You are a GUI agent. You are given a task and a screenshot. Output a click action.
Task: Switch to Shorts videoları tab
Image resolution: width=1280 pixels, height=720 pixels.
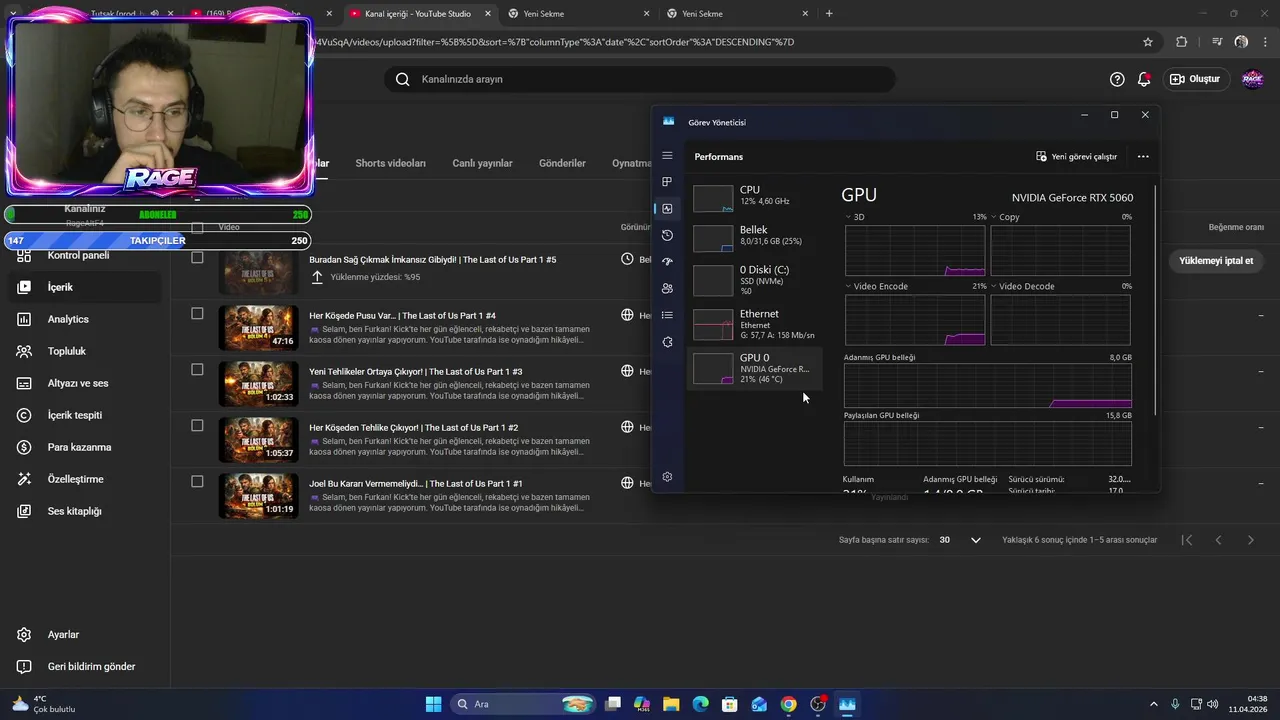click(390, 163)
